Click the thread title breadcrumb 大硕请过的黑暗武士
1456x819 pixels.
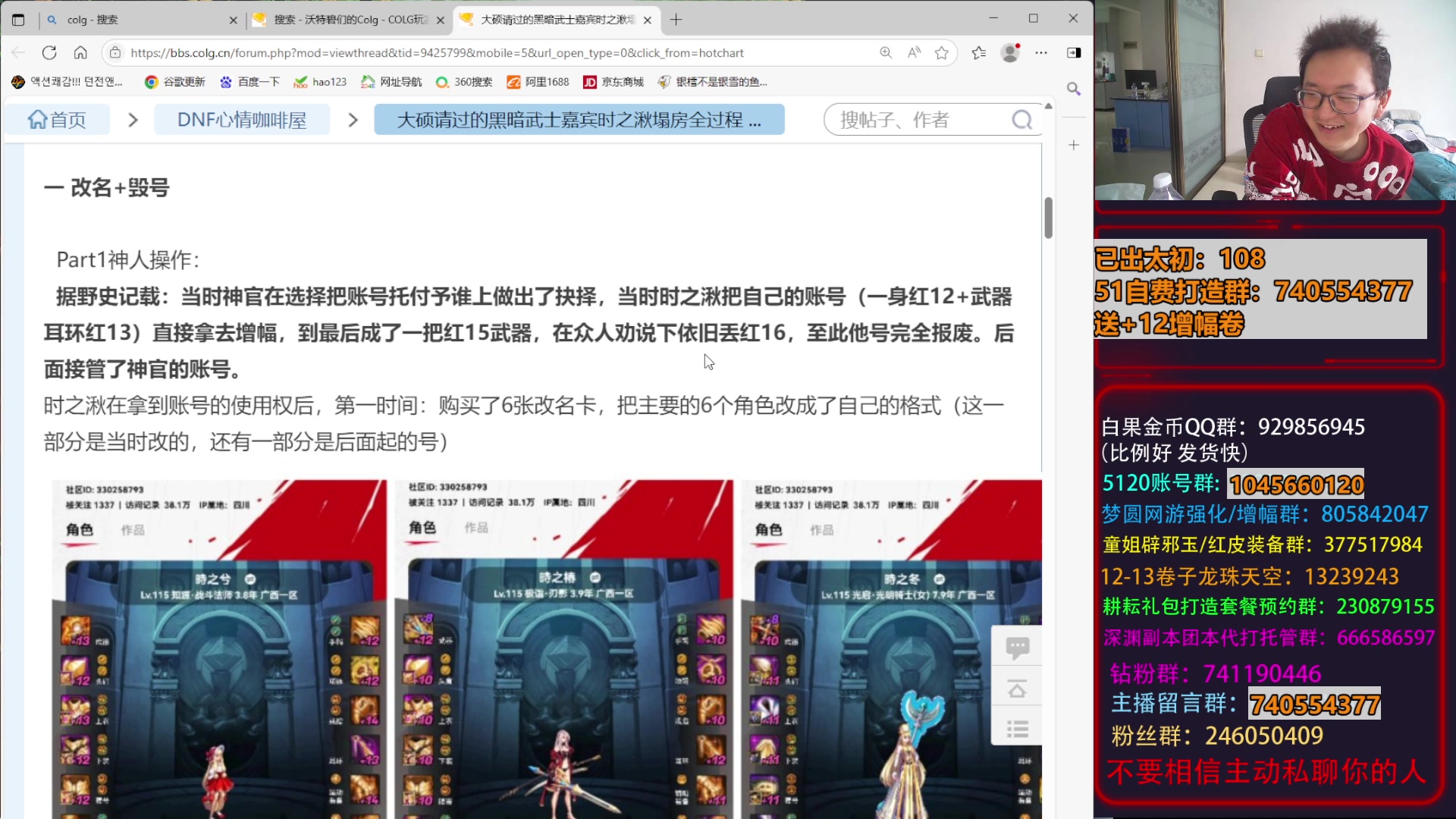579,120
